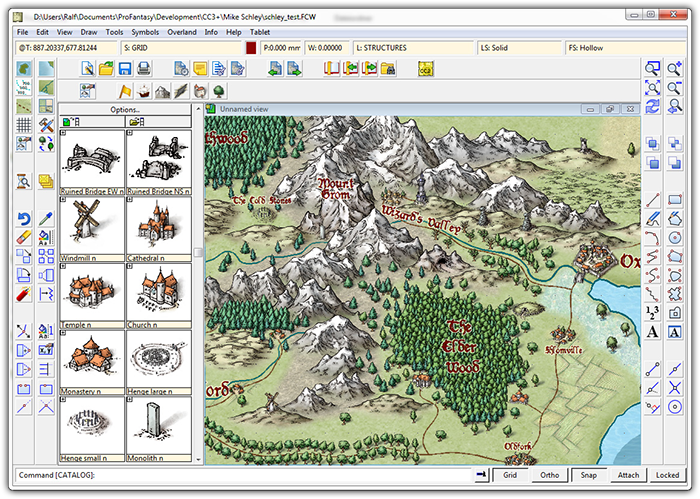The width and height of the screenshot is (700, 499).
Task: Select the text tool letter A
Action: (x=652, y=332)
